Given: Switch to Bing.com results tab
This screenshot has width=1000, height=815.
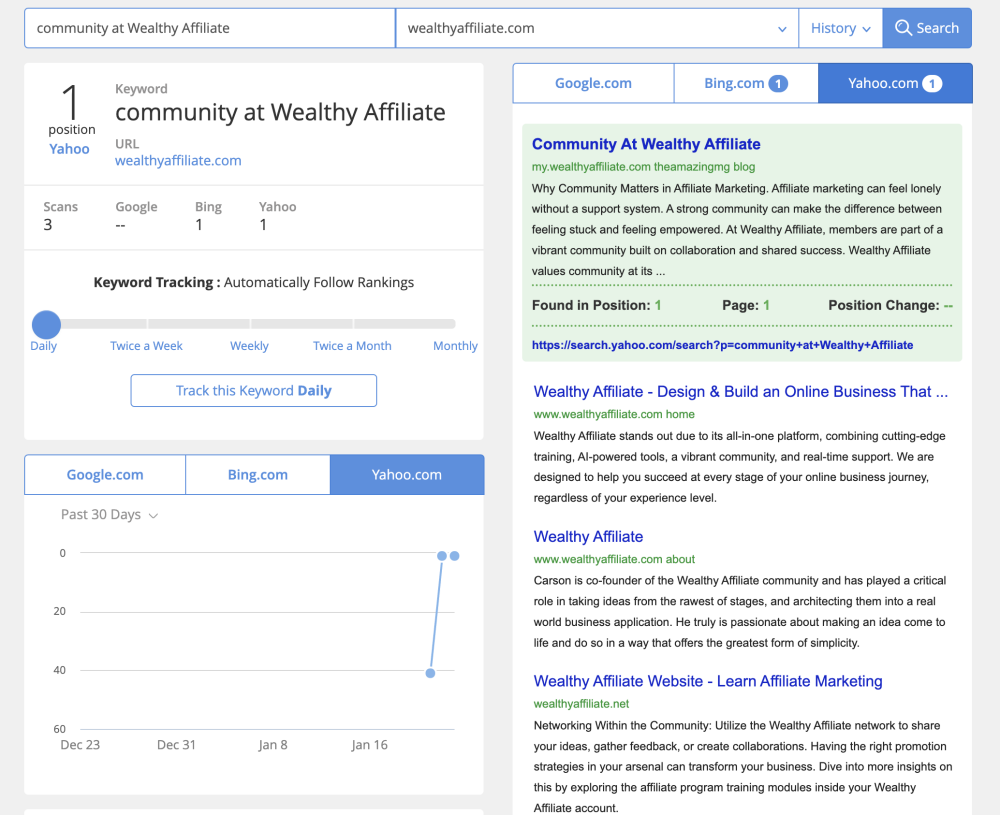Looking at the screenshot, I should (746, 83).
